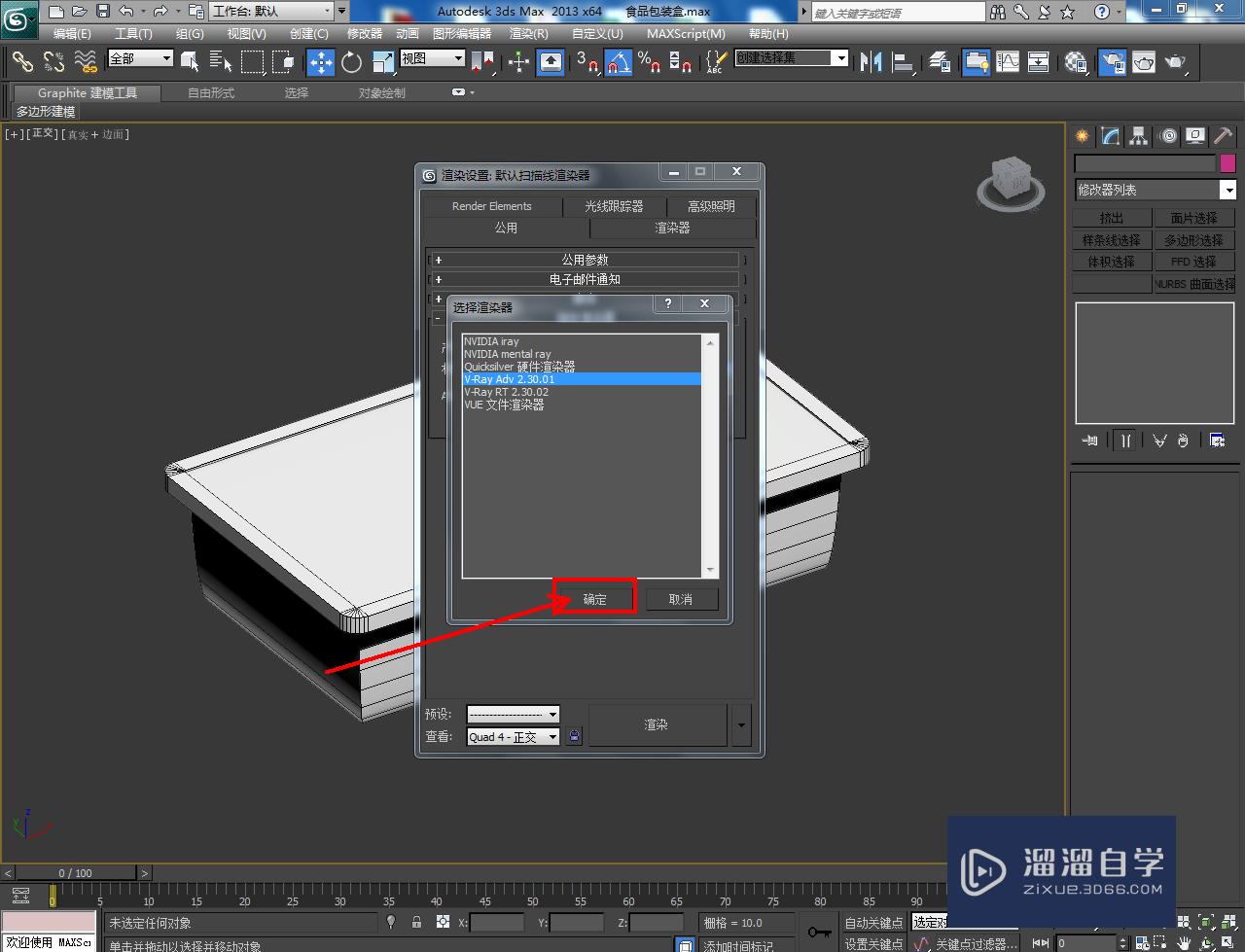Screen dimensions: 1245x952
Task: Click the Mirror tool icon
Action: tap(871, 62)
